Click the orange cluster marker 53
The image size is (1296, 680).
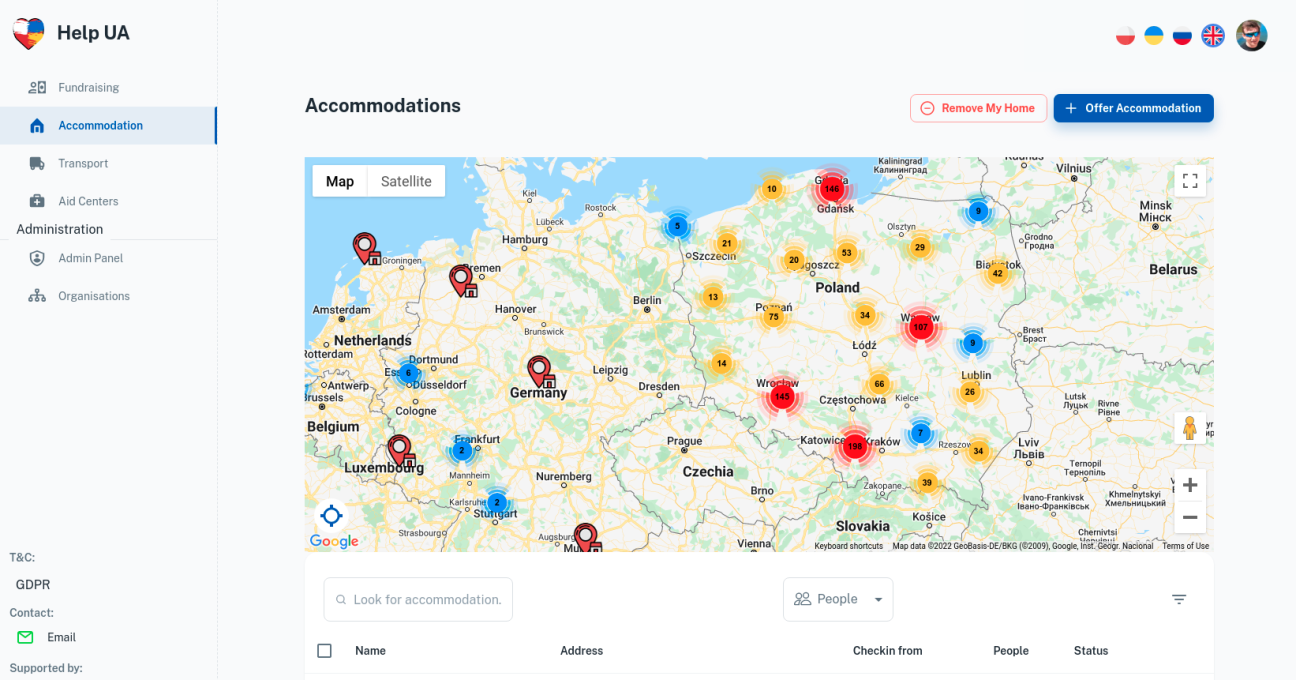click(847, 253)
